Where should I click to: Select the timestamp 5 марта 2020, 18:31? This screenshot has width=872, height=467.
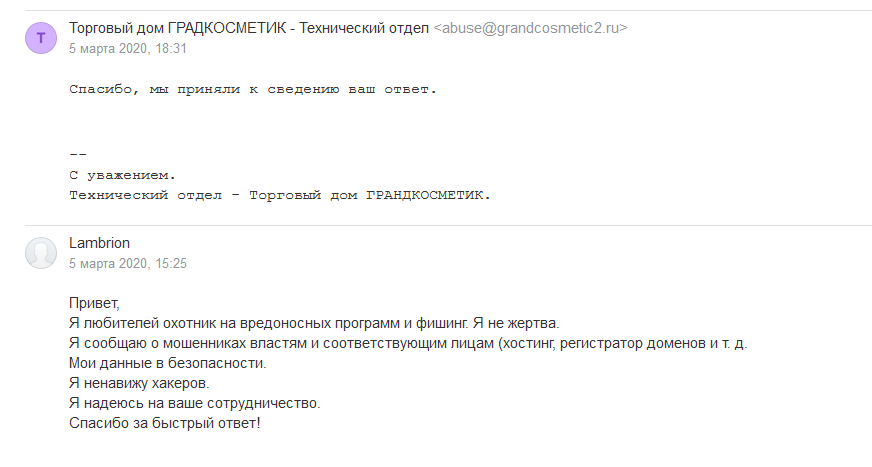(128, 48)
